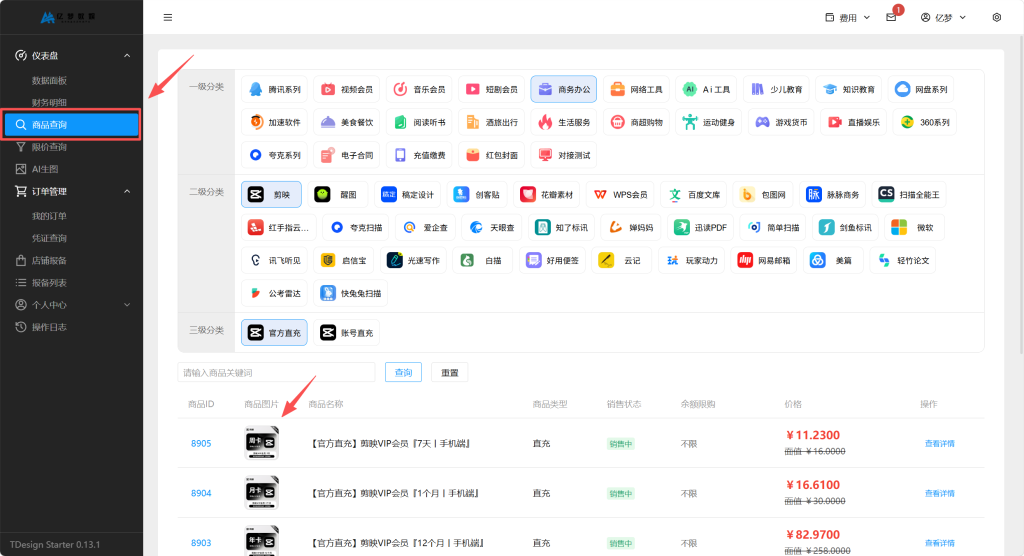Choose the 对接测试 category
This screenshot has width=1024, height=556.
tap(564, 155)
